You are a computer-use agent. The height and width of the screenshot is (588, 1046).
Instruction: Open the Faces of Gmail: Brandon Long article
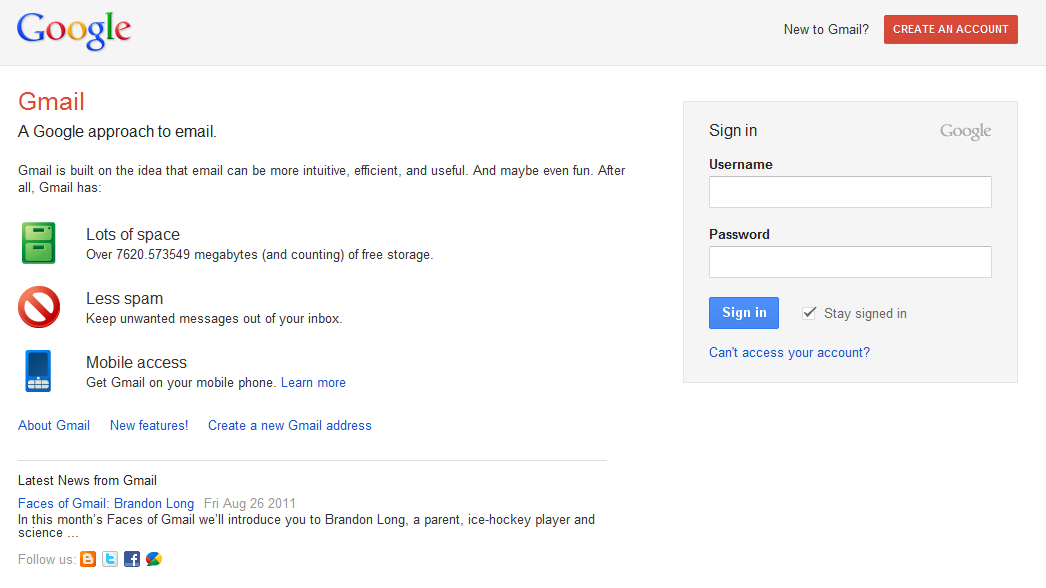point(105,503)
